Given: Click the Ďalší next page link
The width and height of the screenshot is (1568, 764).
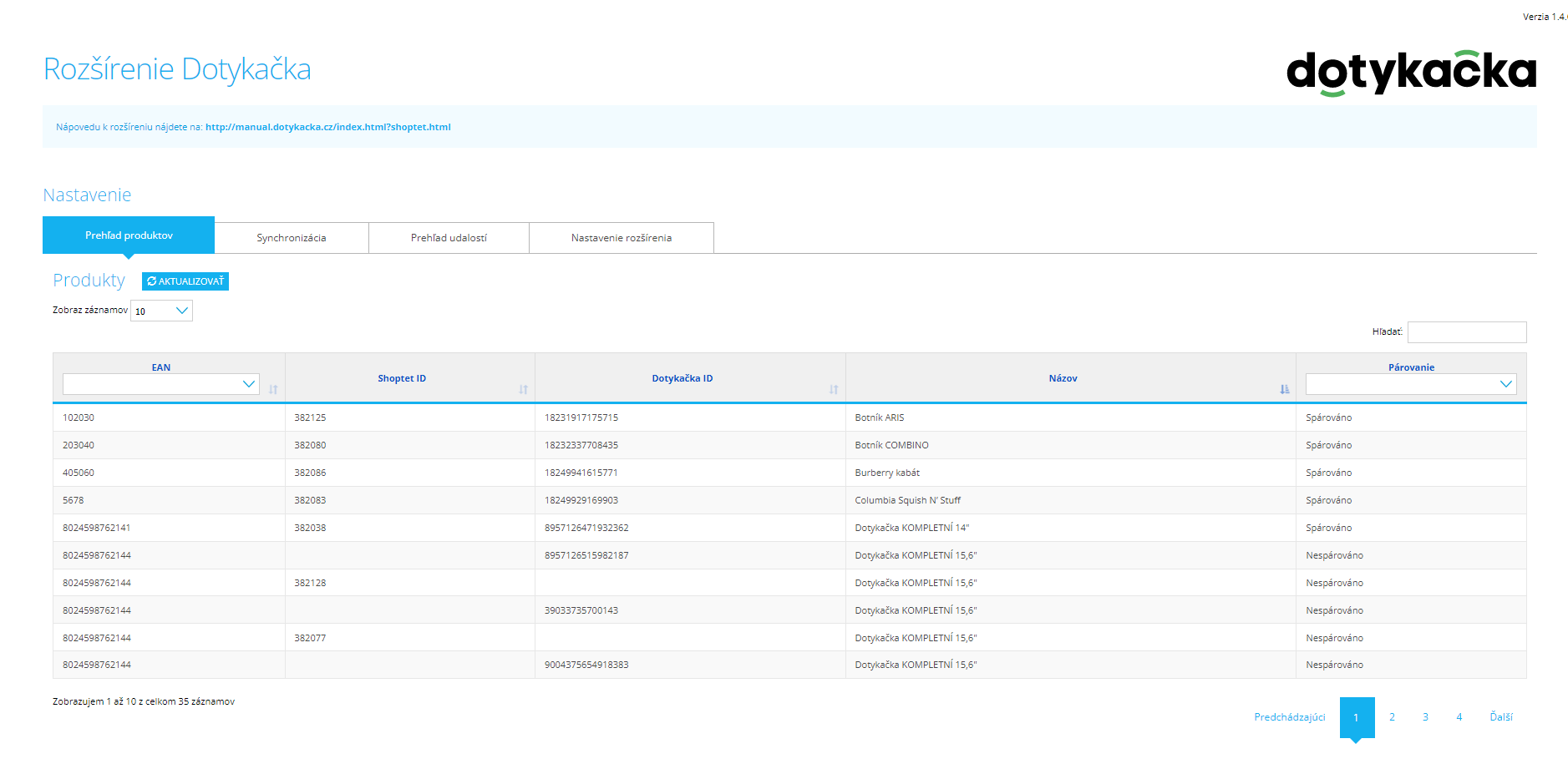Looking at the screenshot, I should click(x=1501, y=717).
